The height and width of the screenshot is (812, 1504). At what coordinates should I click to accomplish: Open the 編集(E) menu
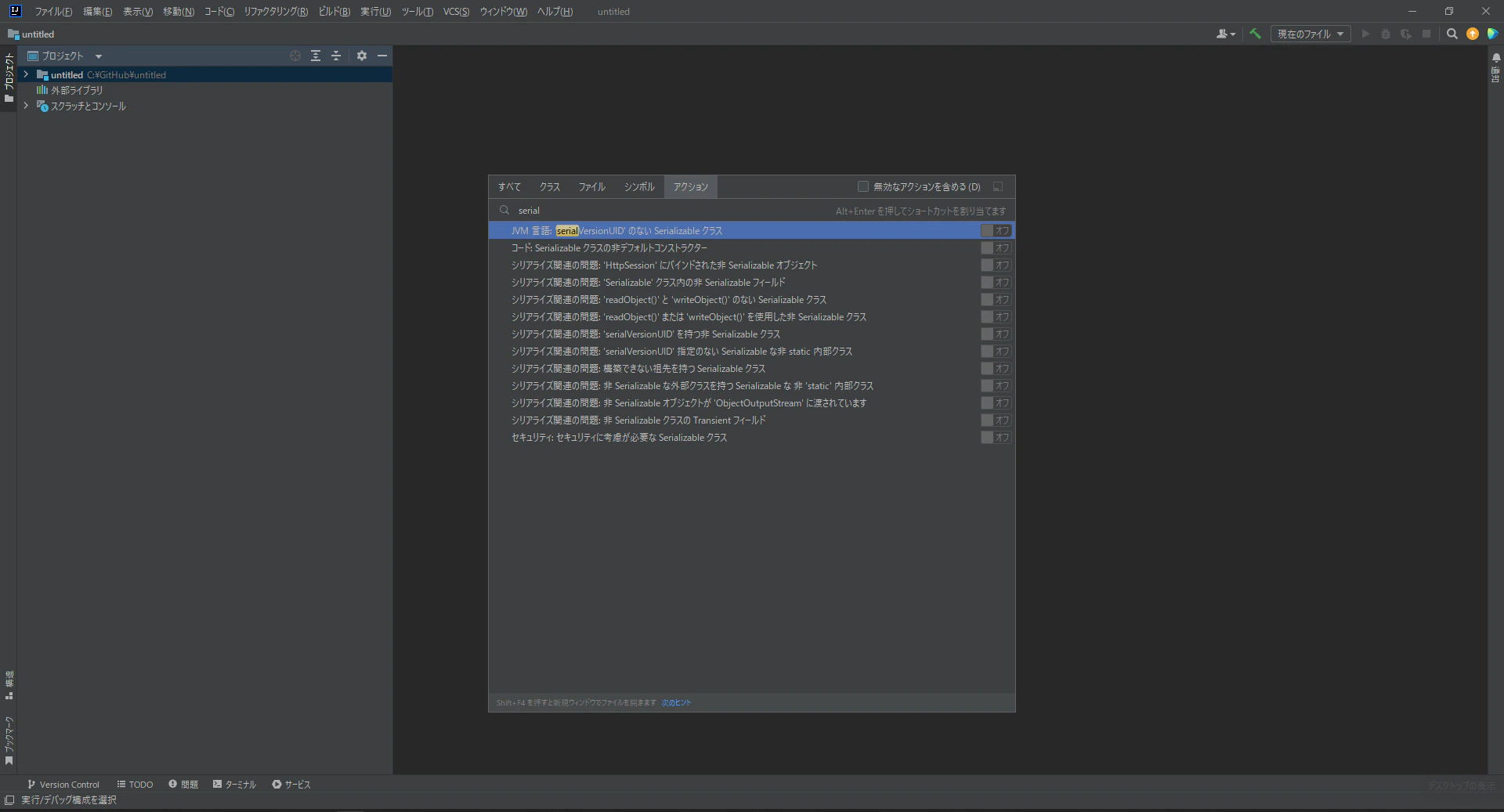click(98, 12)
